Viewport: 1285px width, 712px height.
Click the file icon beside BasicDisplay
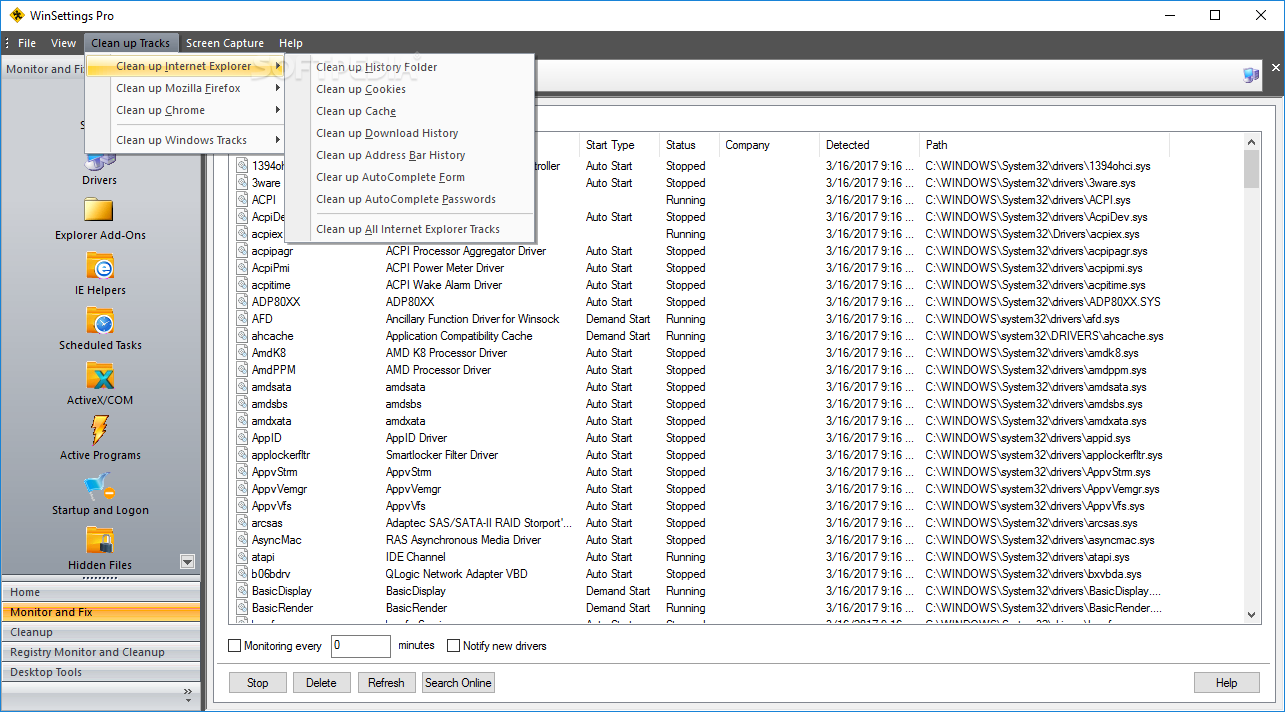coord(242,591)
